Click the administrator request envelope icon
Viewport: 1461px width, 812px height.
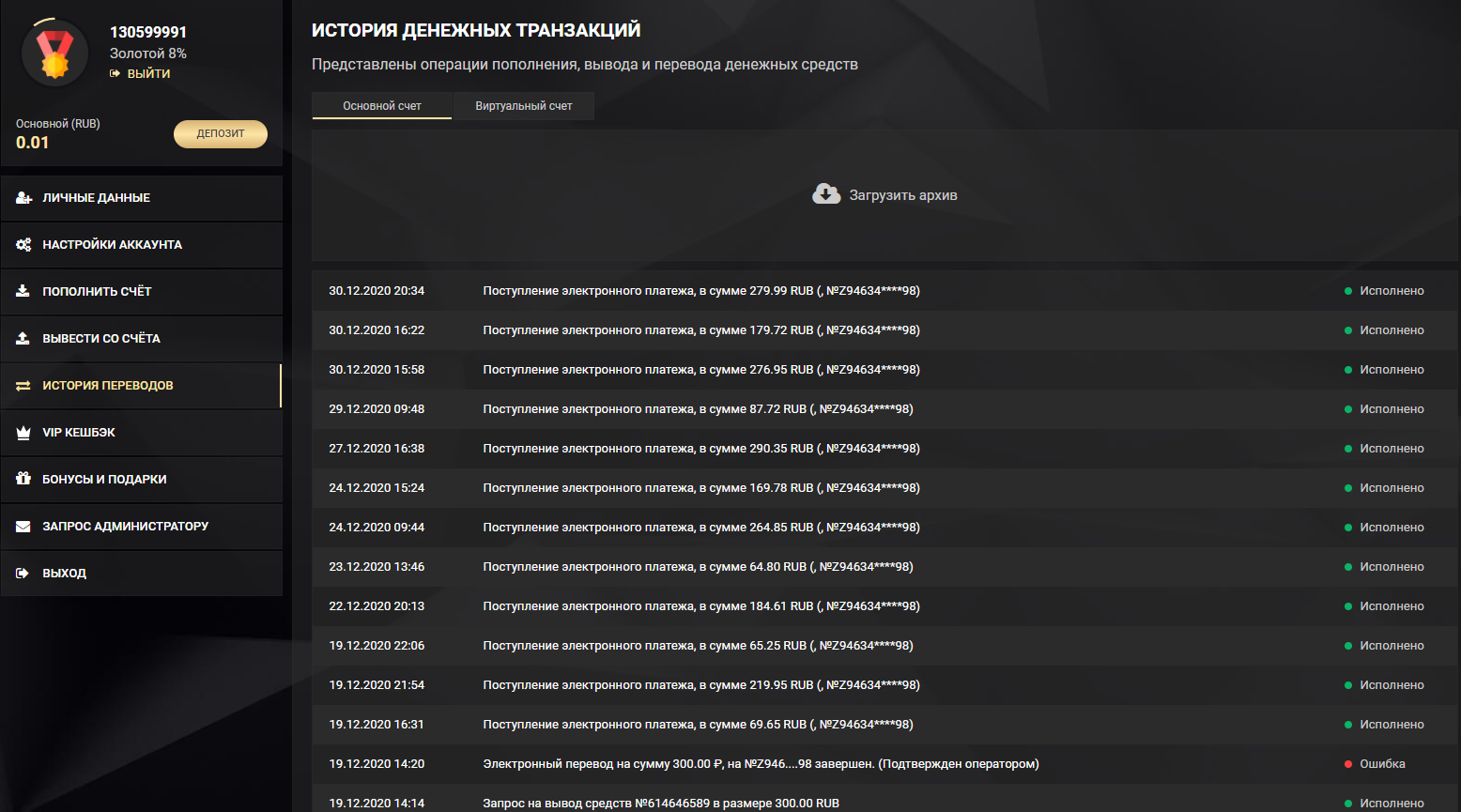(x=23, y=527)
